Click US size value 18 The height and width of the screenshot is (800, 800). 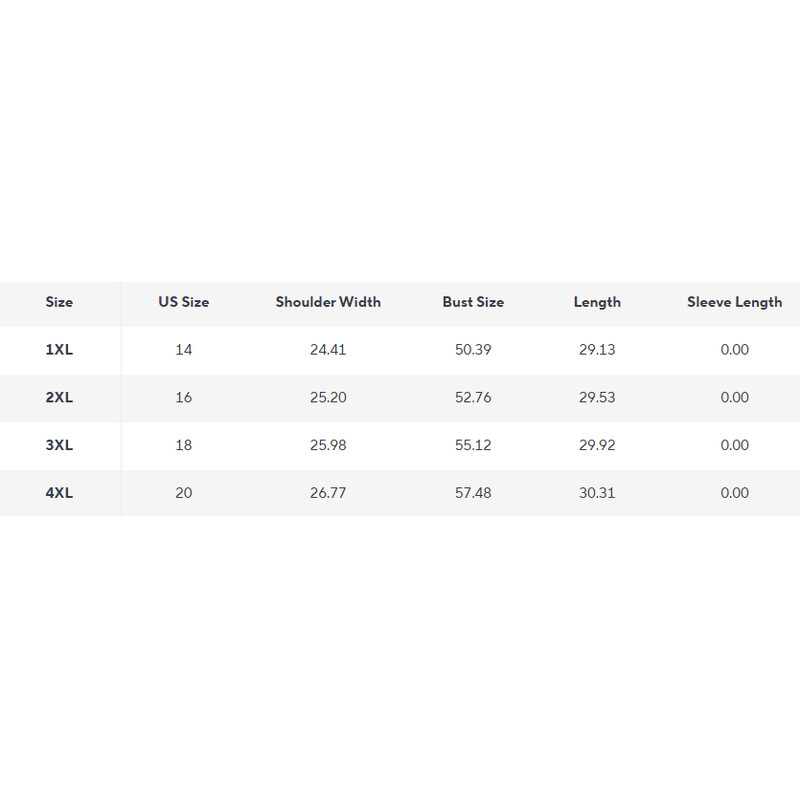click(x=184, y=445)
